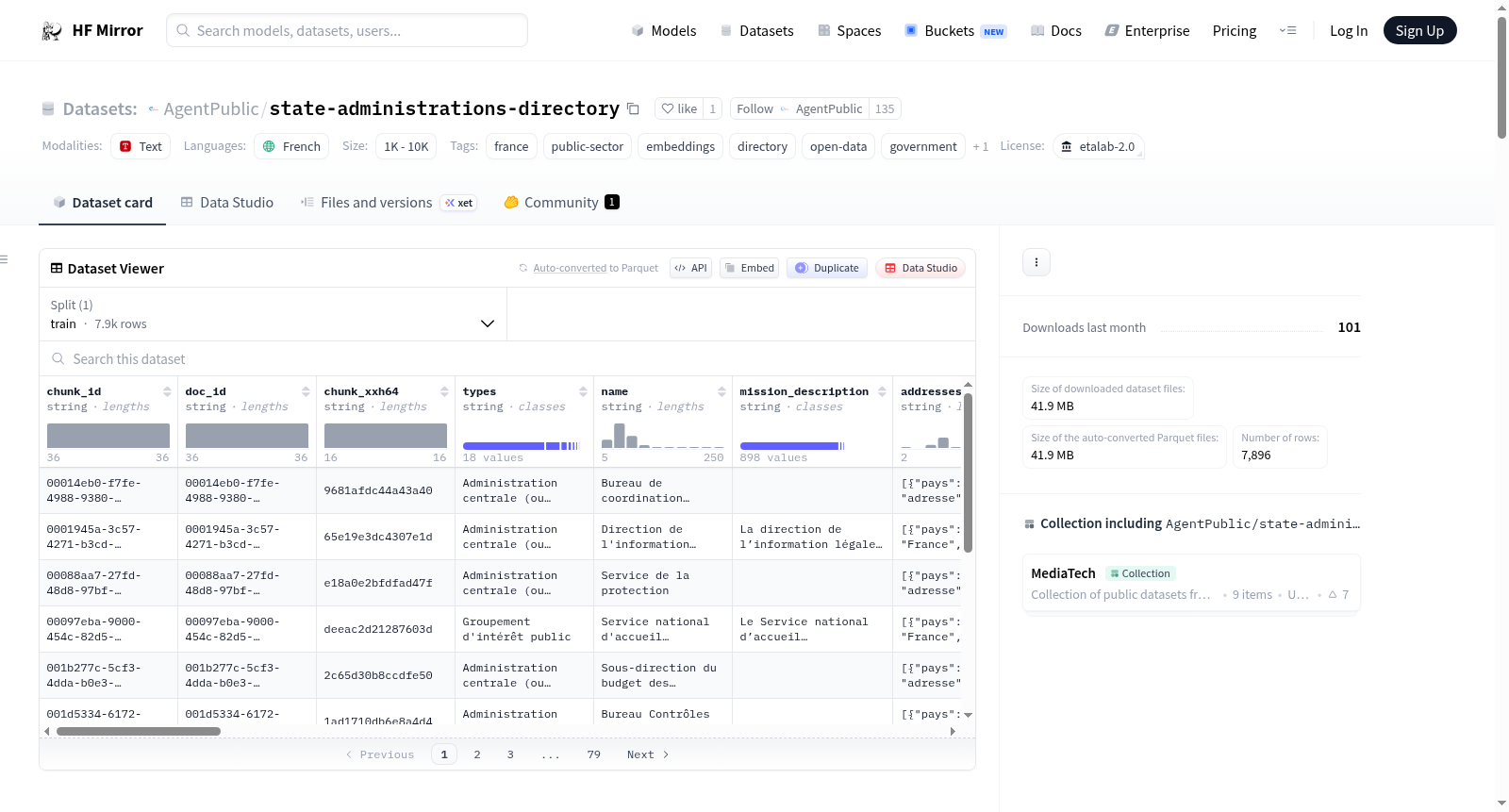1509x812 pixels.
Task: Click the followers count 135
Action: (x=885, y=109)
